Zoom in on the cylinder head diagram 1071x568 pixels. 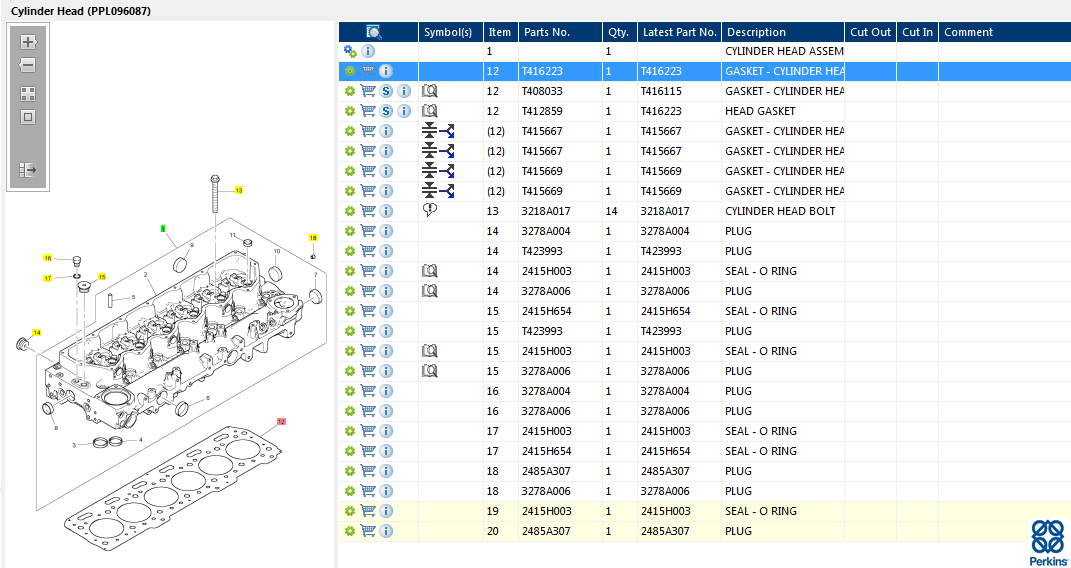pos(28,42)
